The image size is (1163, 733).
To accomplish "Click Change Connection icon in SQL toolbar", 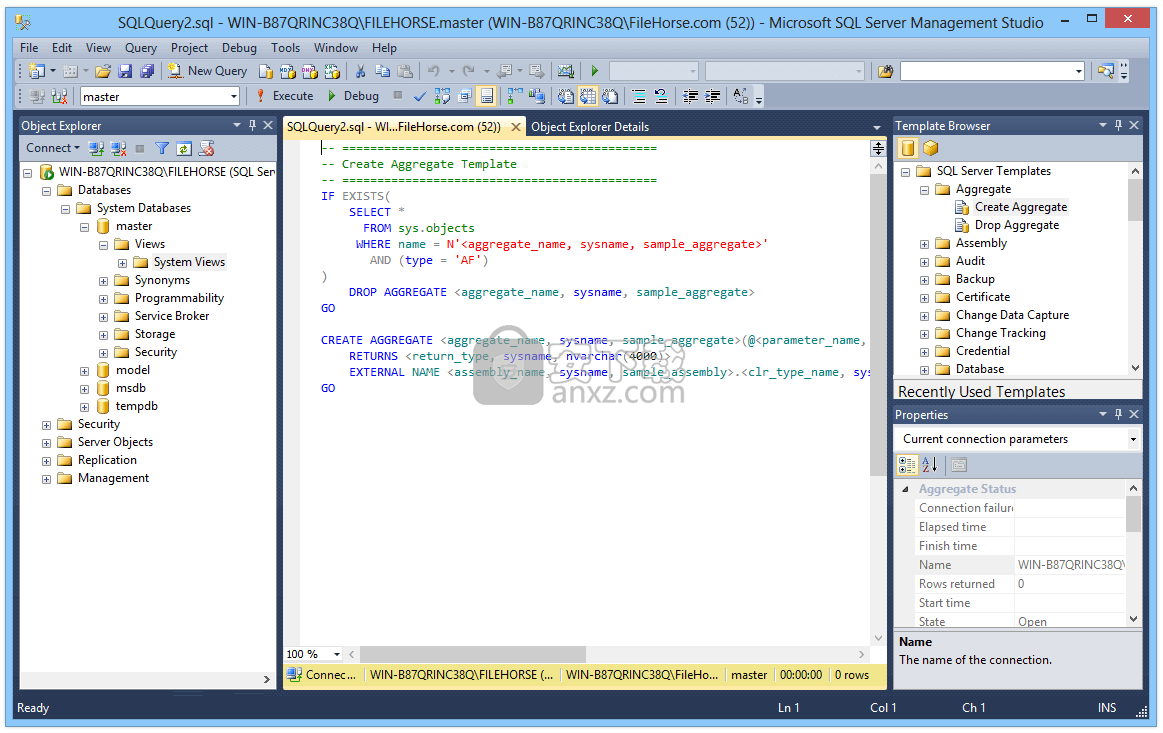I will [x=60, y=96].
